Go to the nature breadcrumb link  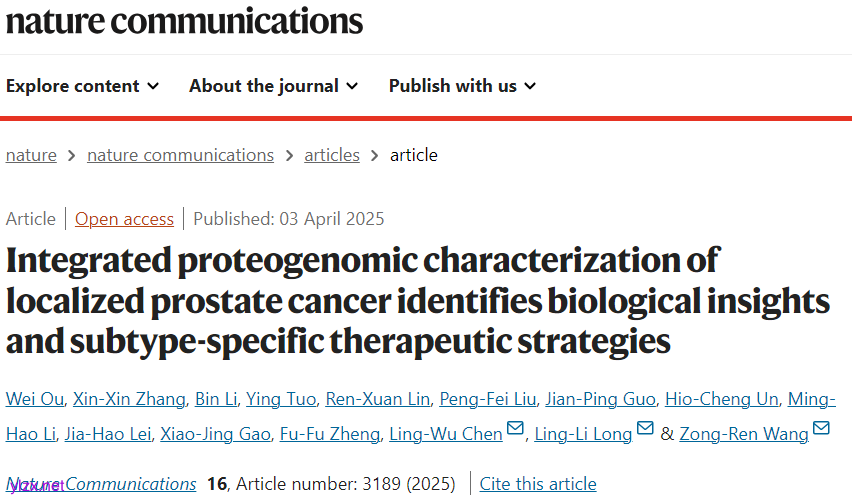tap(31, 155)
